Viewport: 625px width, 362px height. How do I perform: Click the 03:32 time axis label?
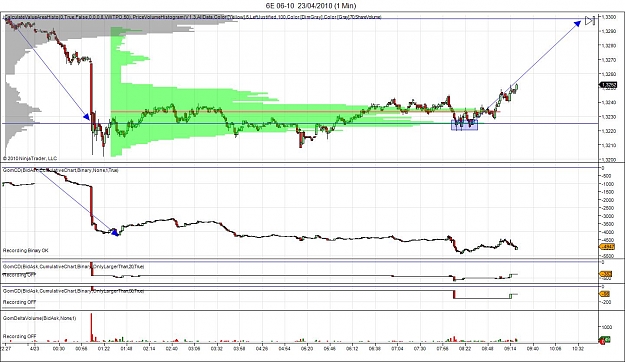[216, 349]
